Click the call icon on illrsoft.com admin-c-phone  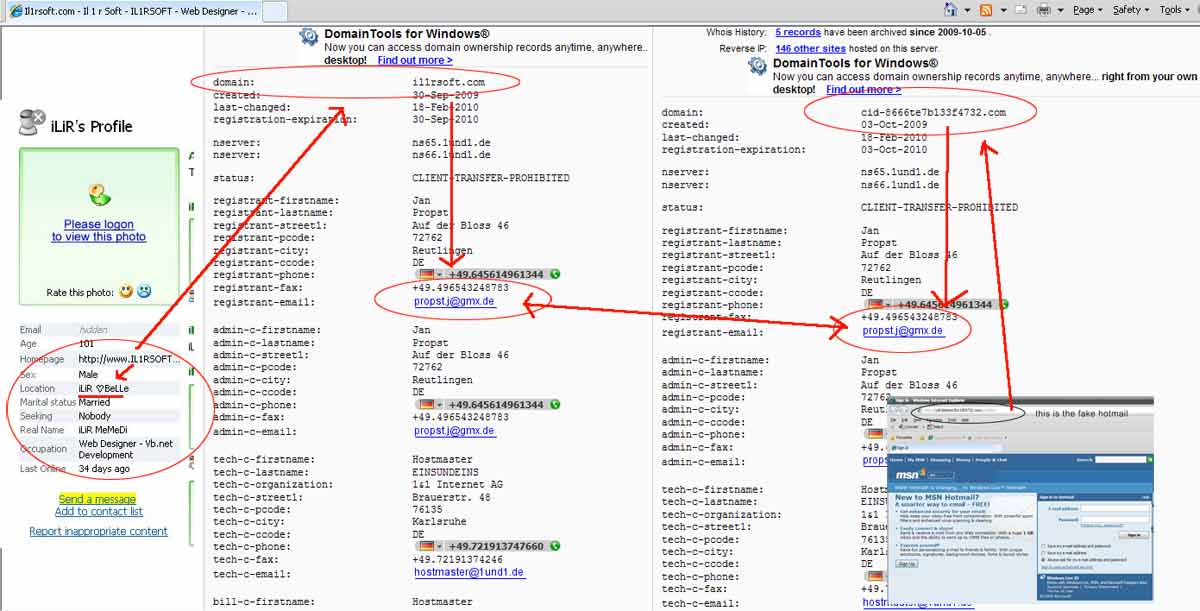(x=553, y=405)
